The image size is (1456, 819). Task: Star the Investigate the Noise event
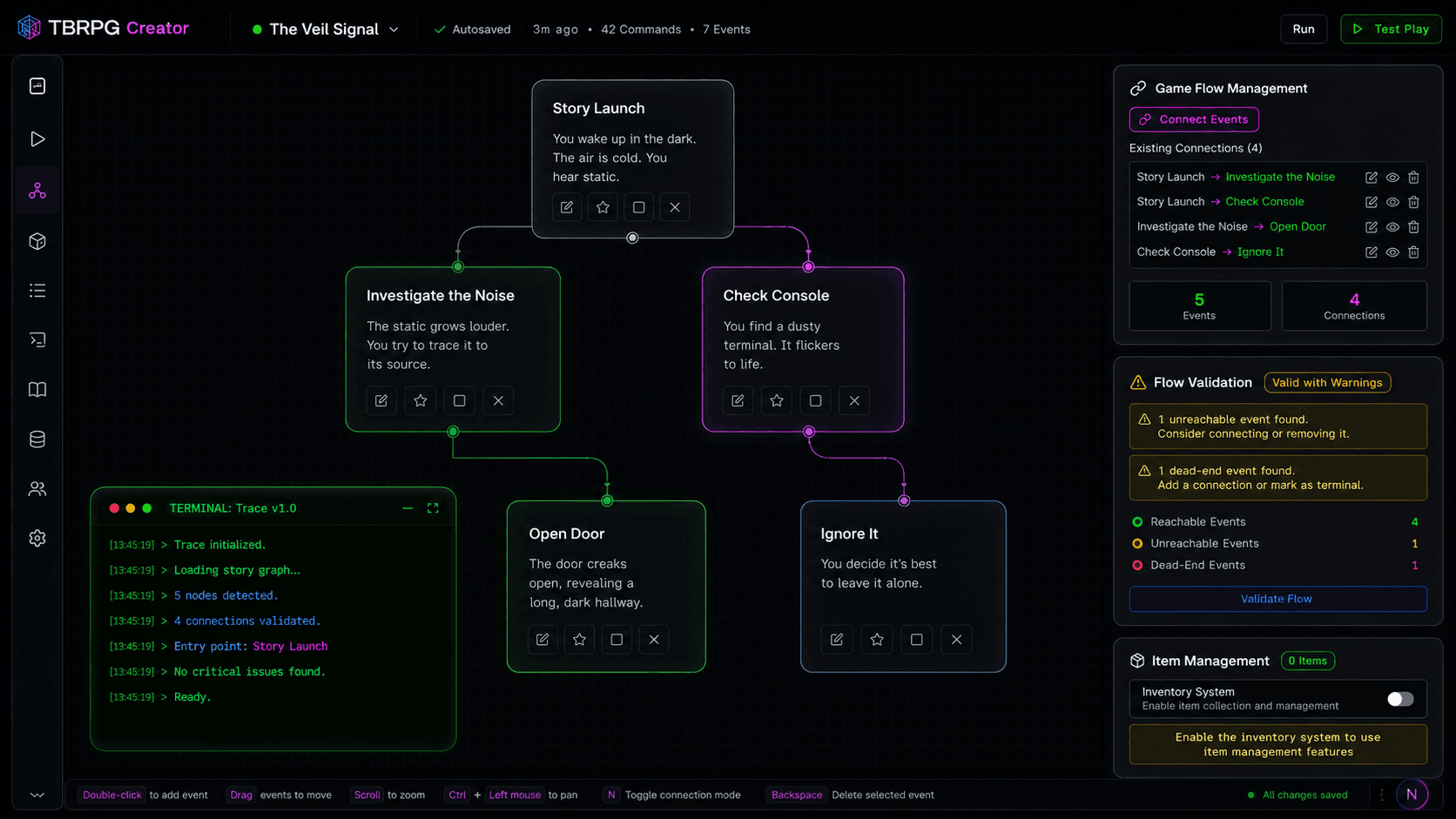421,400
